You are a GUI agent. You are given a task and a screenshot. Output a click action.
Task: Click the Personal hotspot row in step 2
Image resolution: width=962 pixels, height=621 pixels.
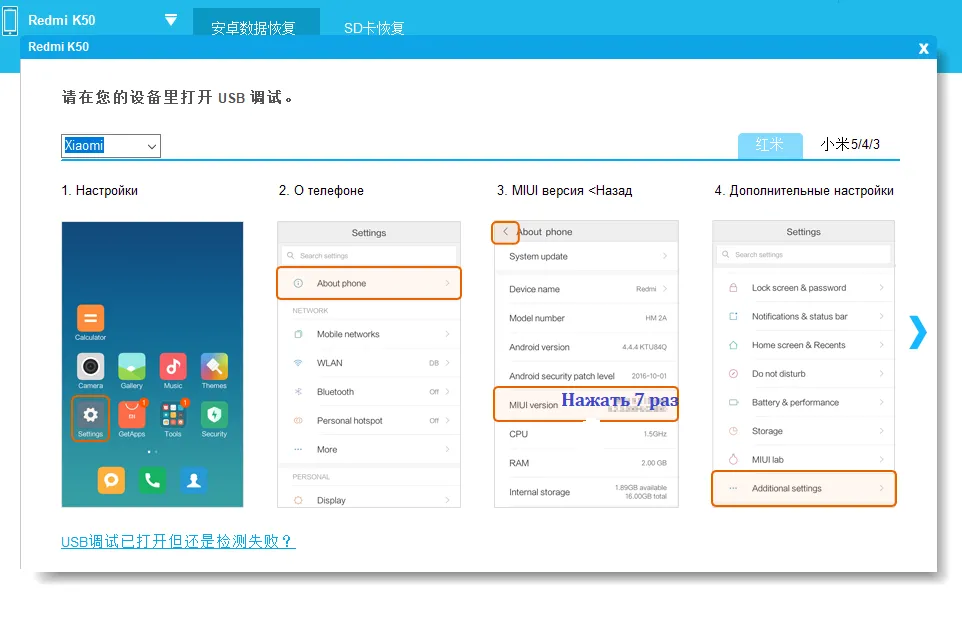coord(369,421)
